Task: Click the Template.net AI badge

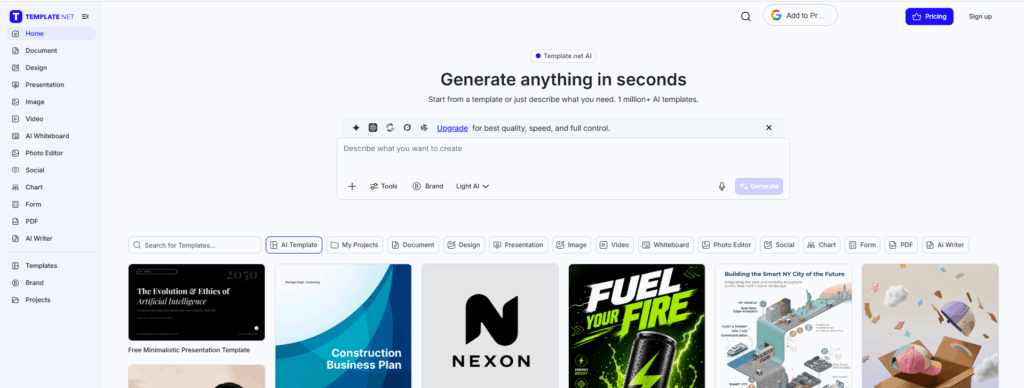Action: pyautogui.click(x=563, y=56)
